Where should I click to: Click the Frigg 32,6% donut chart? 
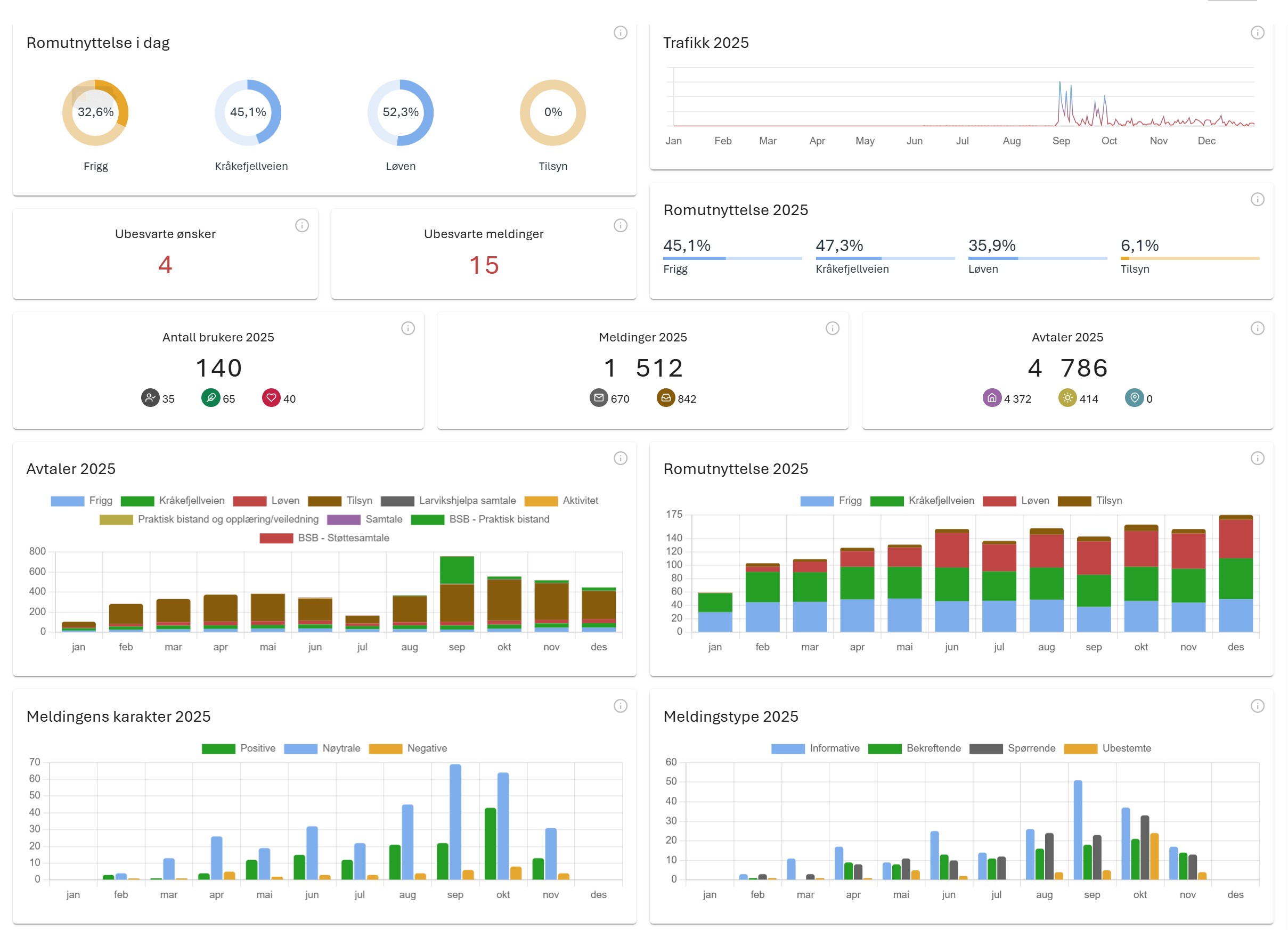pyautogui.click(x=95, y=112)
